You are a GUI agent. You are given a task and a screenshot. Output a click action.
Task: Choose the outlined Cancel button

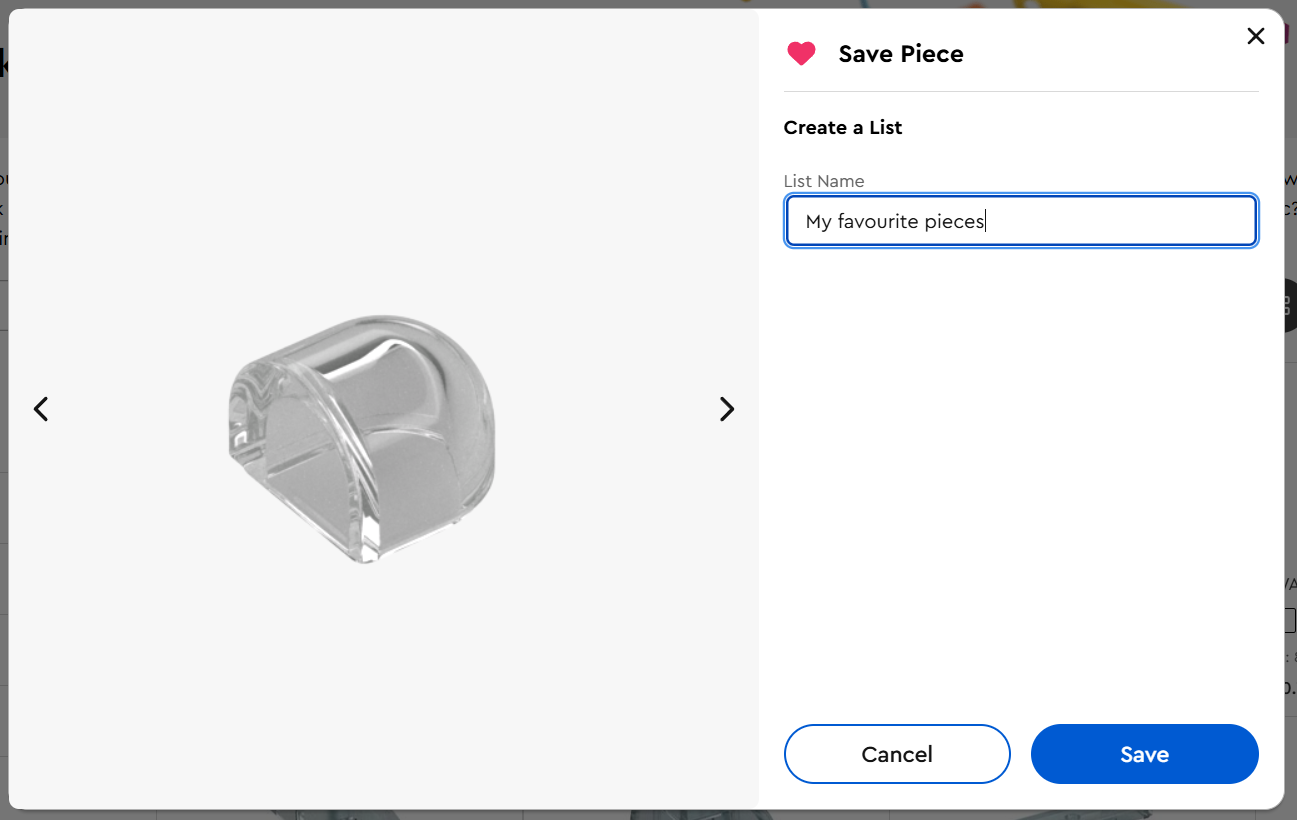pos(897,754)
